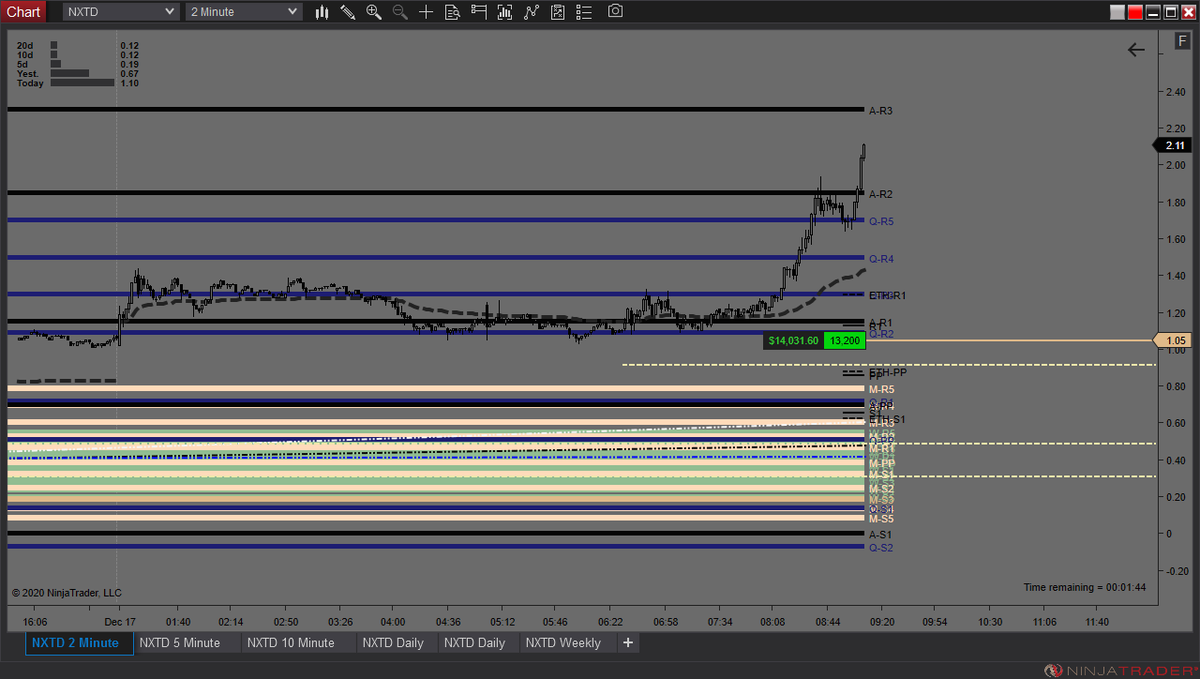
Task: Take a chart screenshot with camera icon
Action: 615,12
